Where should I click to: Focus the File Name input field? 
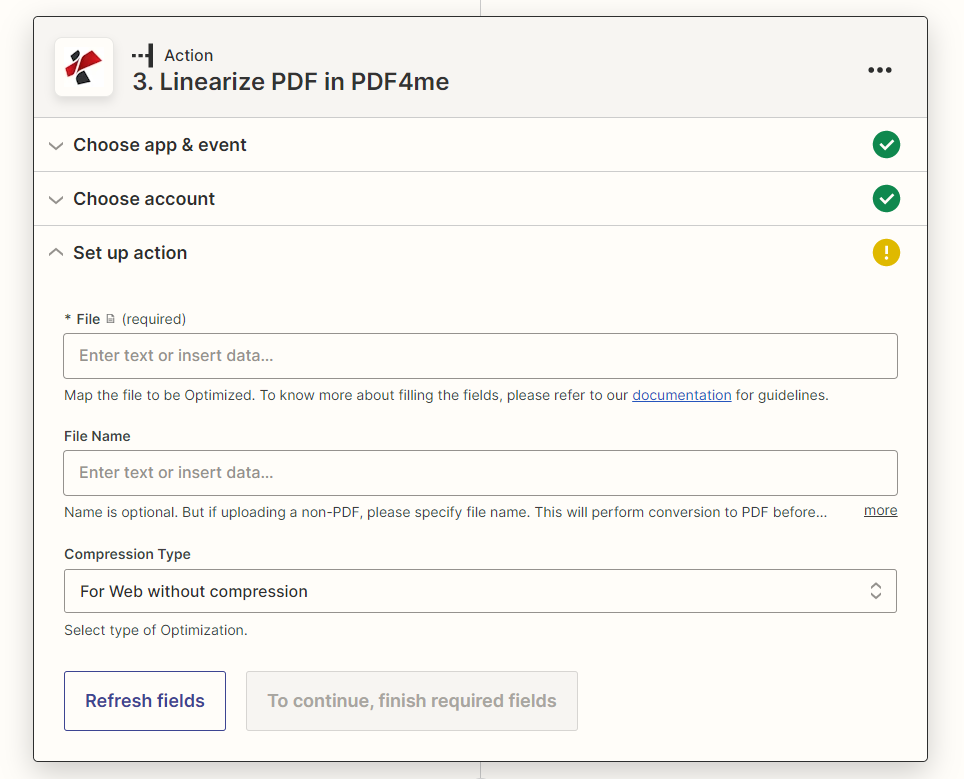(480, 473)
